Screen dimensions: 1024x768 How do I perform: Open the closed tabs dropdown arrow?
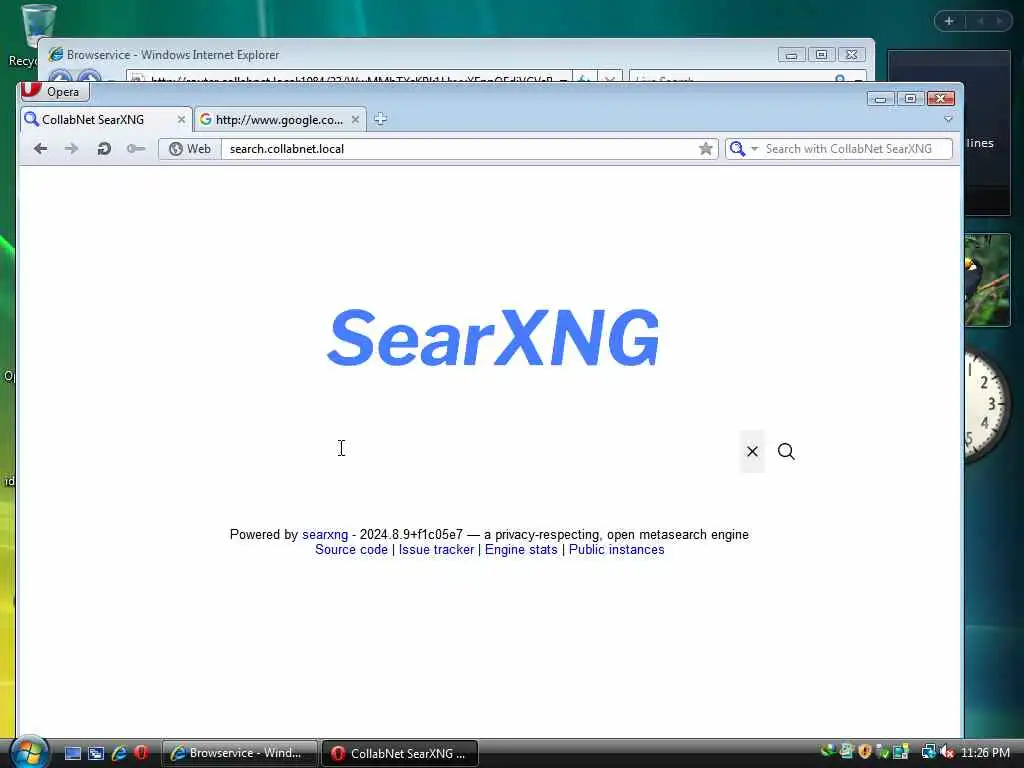pos(948,120)
